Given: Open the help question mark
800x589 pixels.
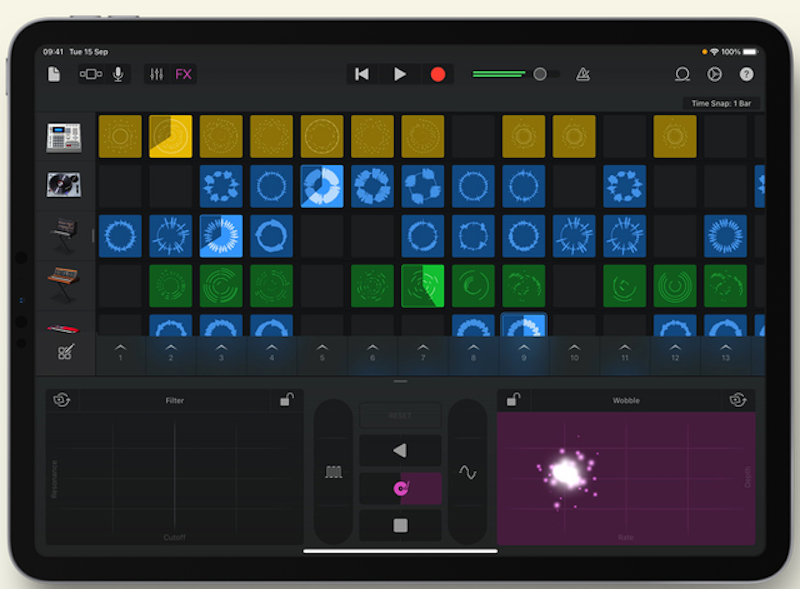Looking at the screenshot, I should 746,75.
